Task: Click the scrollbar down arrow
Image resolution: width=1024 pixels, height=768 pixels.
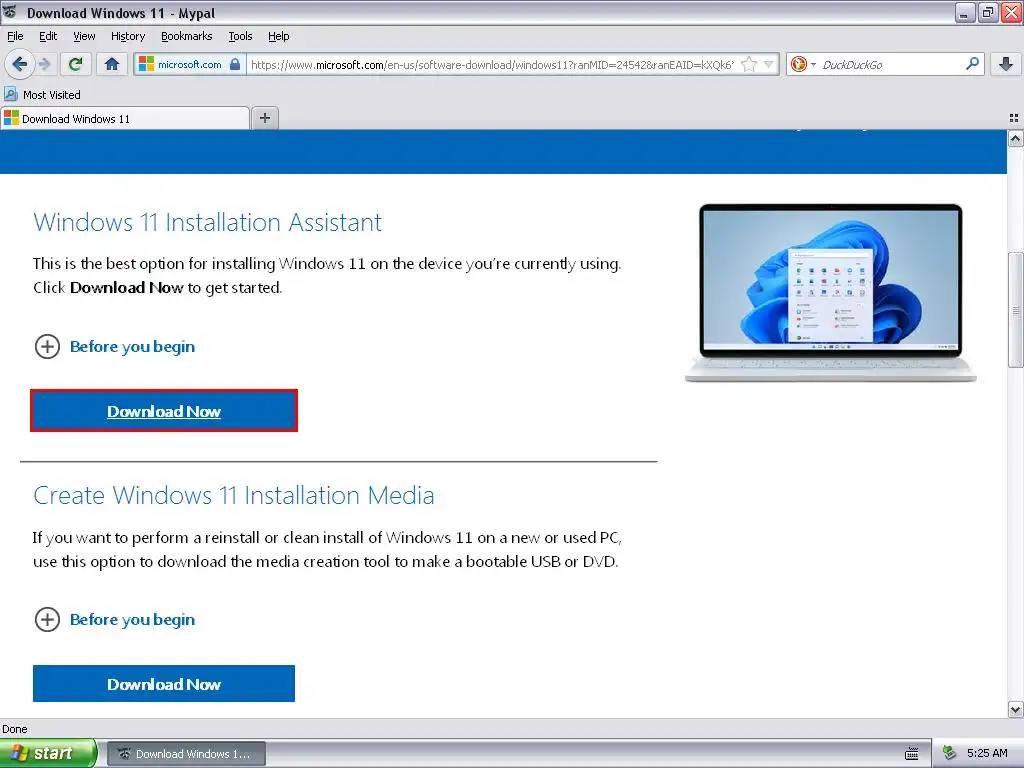Action: point(1015,709)
